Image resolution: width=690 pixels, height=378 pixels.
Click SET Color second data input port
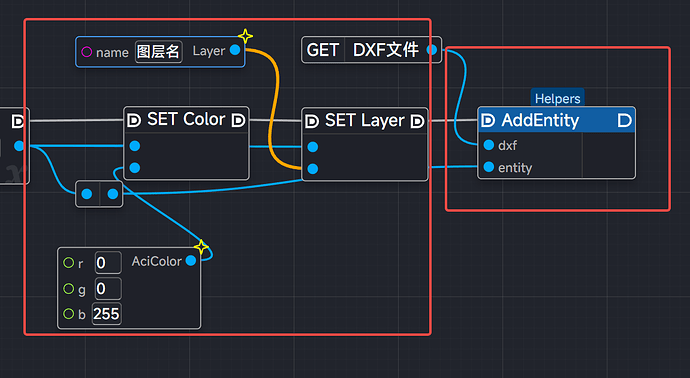click(x=135, y=168)
